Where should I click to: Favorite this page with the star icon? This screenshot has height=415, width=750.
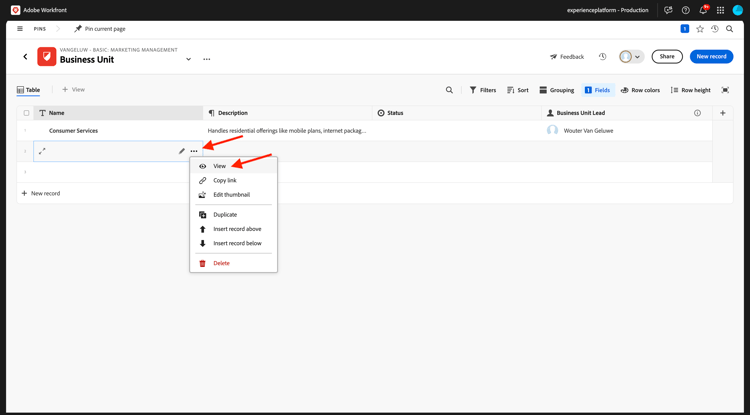point(700,29)
